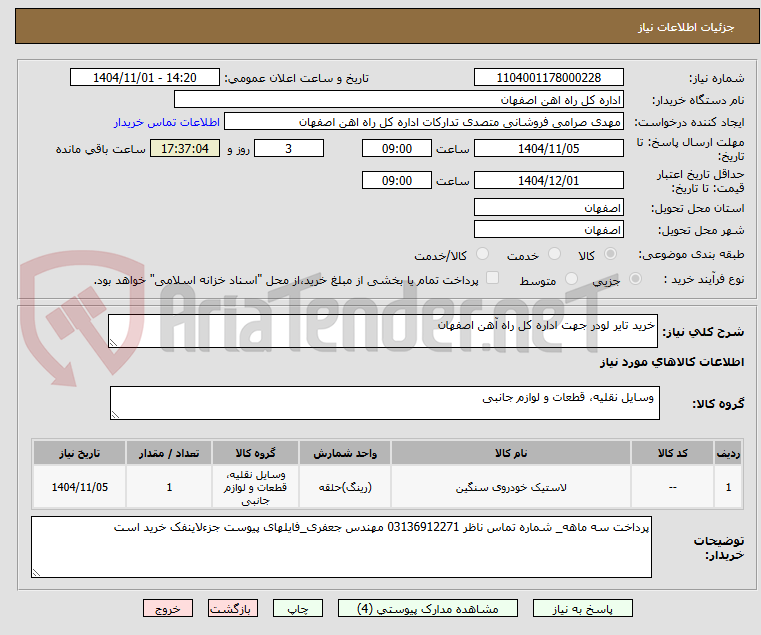Select the کالا radio button
The height and width of the screenshot is (635, 761).
click(x=611, y=254)
